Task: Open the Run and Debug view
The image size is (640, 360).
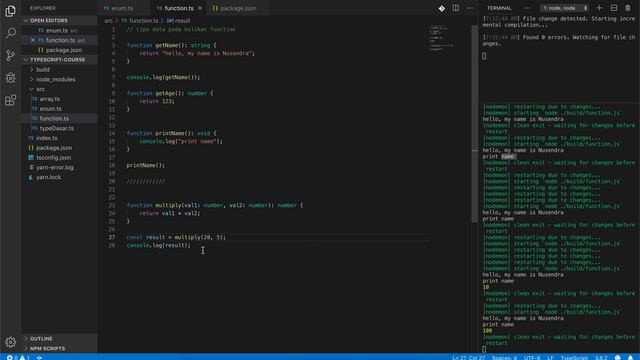Action: [11, 78]
